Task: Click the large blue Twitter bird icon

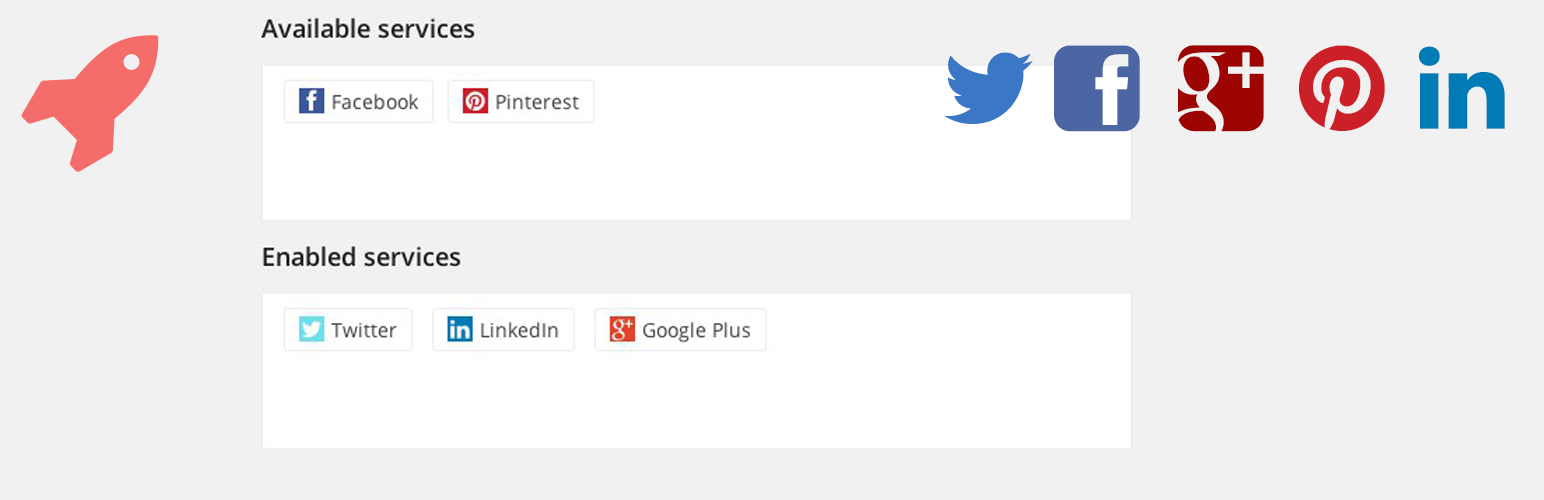Action: 987,89
